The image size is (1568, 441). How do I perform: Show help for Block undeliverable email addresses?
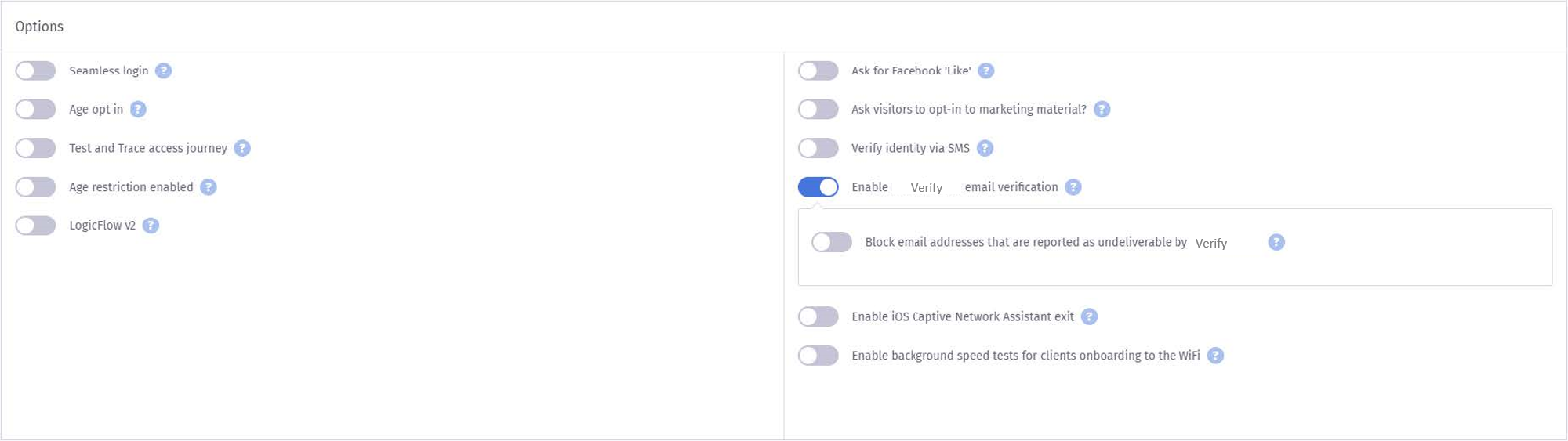[1276, 242]
